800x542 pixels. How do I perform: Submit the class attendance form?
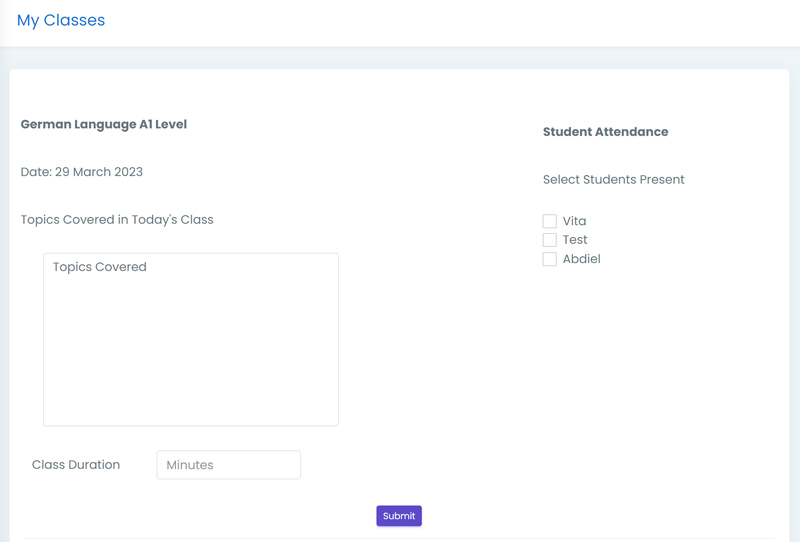pyautogui.click(x=399, y=516)
